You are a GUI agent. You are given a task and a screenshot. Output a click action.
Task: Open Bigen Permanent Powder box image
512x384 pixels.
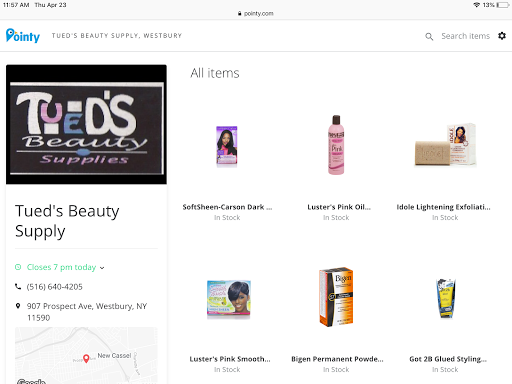click(x=336, y=297)
